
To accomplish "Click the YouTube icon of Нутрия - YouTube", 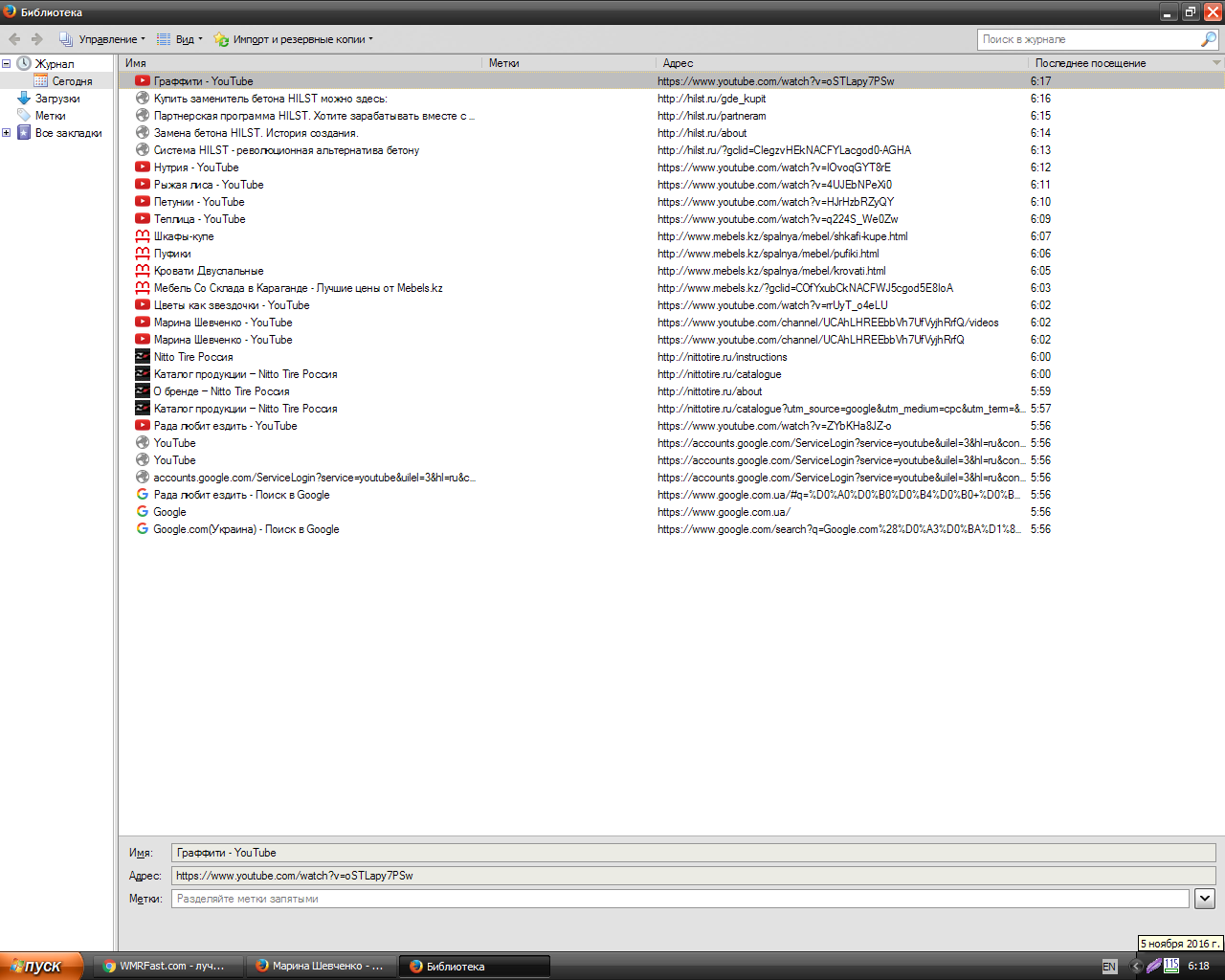I will [x=143, y=167].
